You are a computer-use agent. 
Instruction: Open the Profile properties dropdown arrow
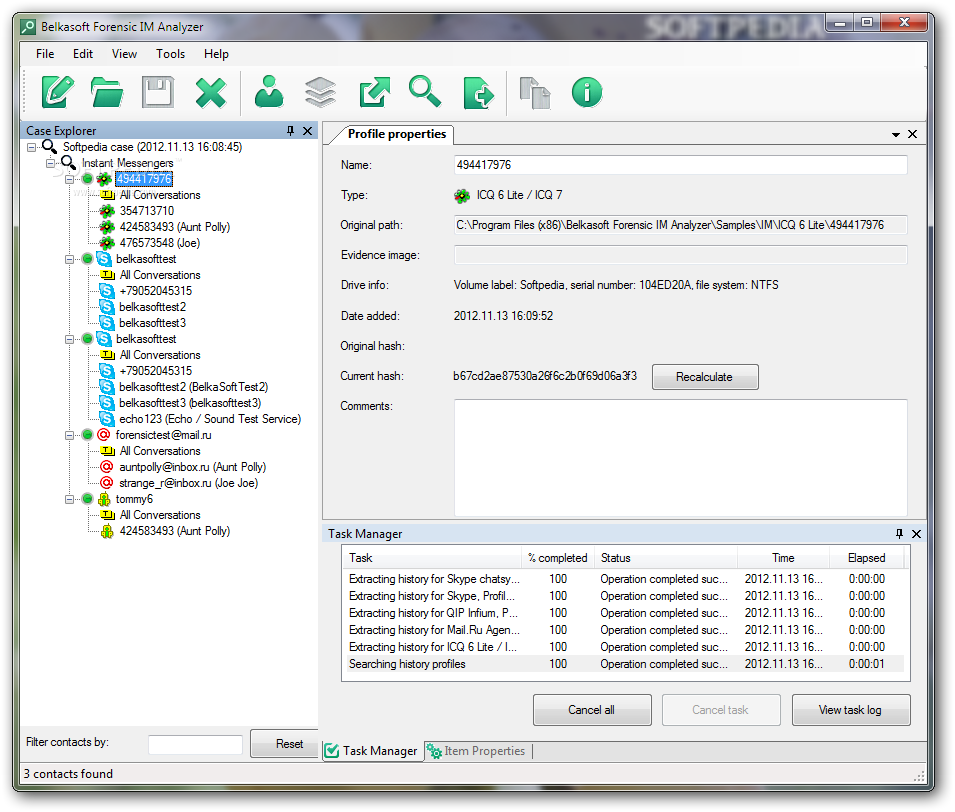point(896,135)
